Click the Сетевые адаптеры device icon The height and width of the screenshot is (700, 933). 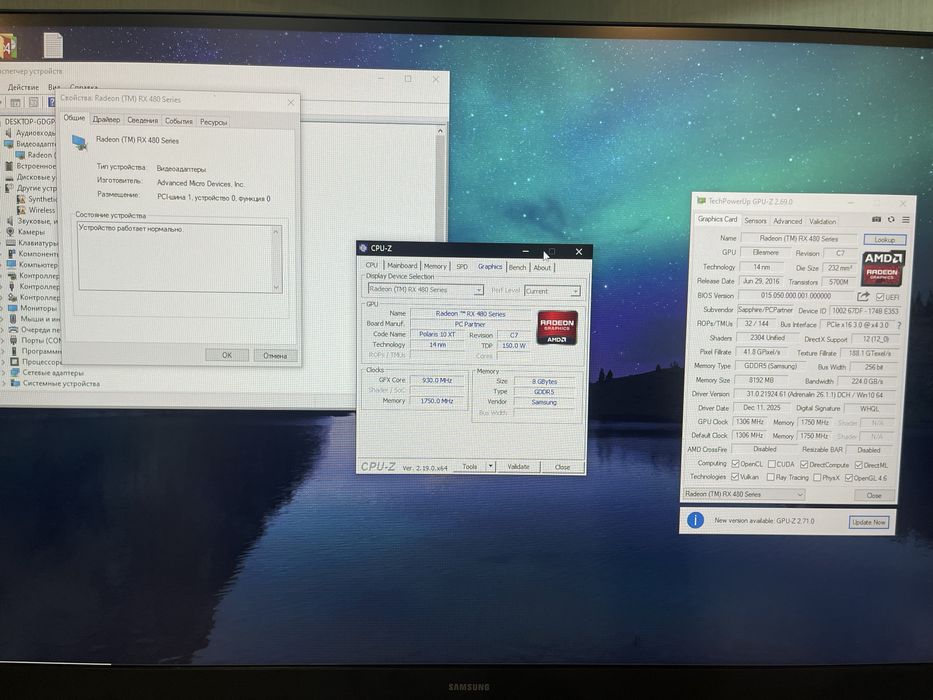[x=15, y=373]
